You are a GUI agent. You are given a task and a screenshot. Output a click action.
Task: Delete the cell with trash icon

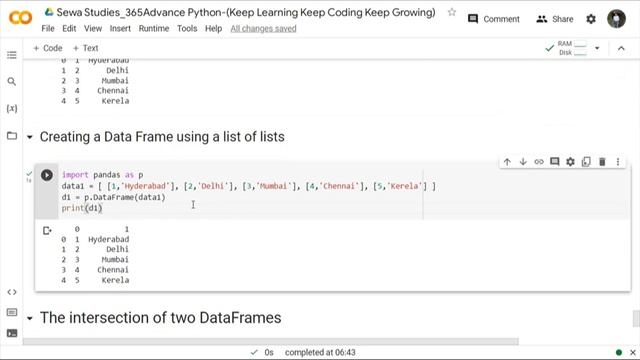(x=602, y=162)
